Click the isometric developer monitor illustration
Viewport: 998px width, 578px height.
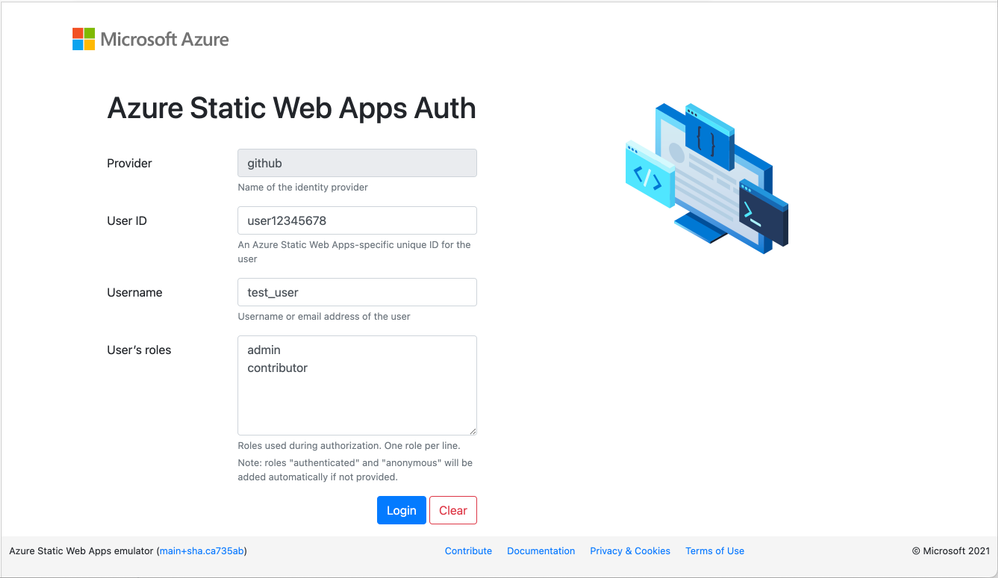pos(707,178)
